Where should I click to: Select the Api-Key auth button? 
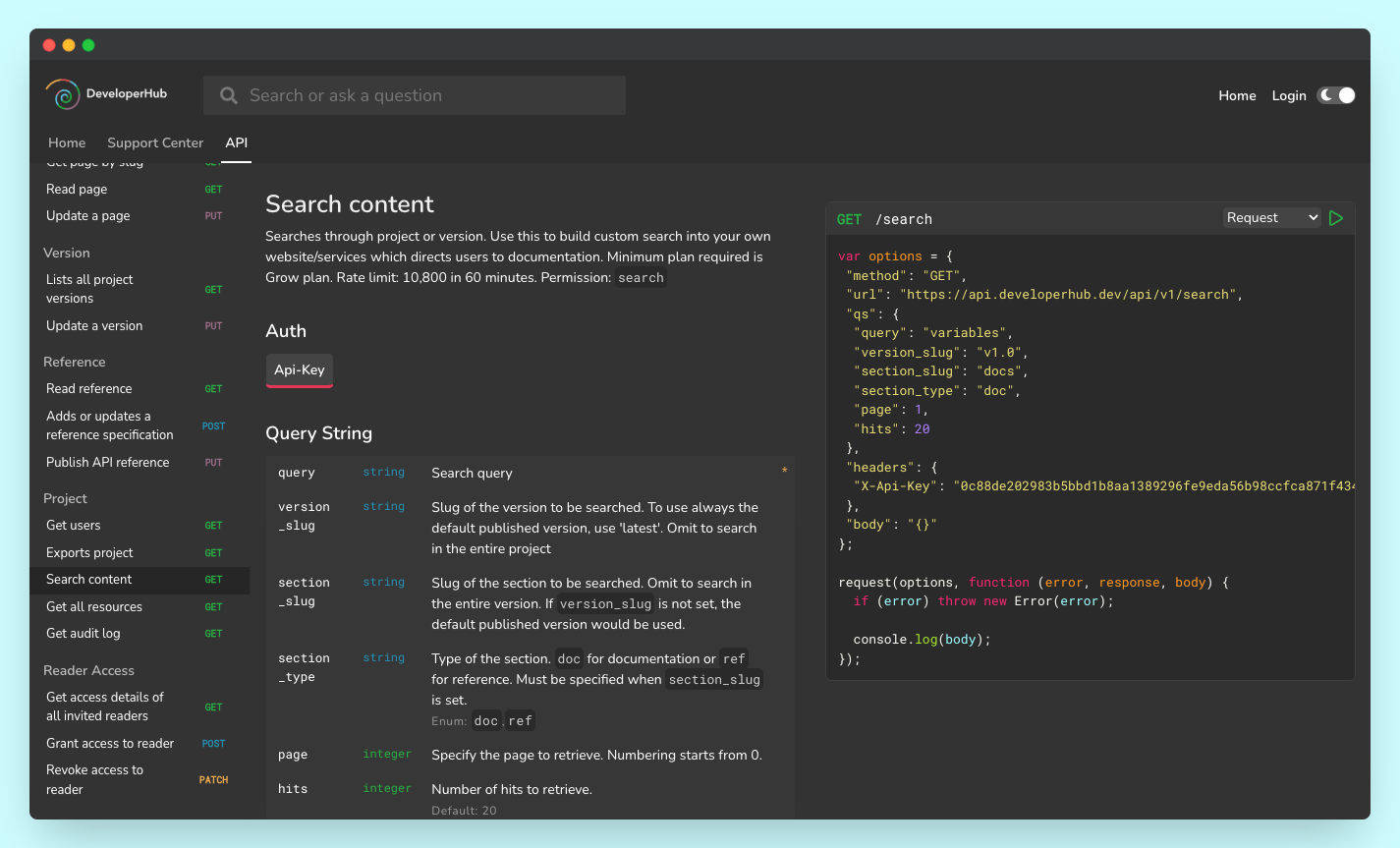coord(300,370)
